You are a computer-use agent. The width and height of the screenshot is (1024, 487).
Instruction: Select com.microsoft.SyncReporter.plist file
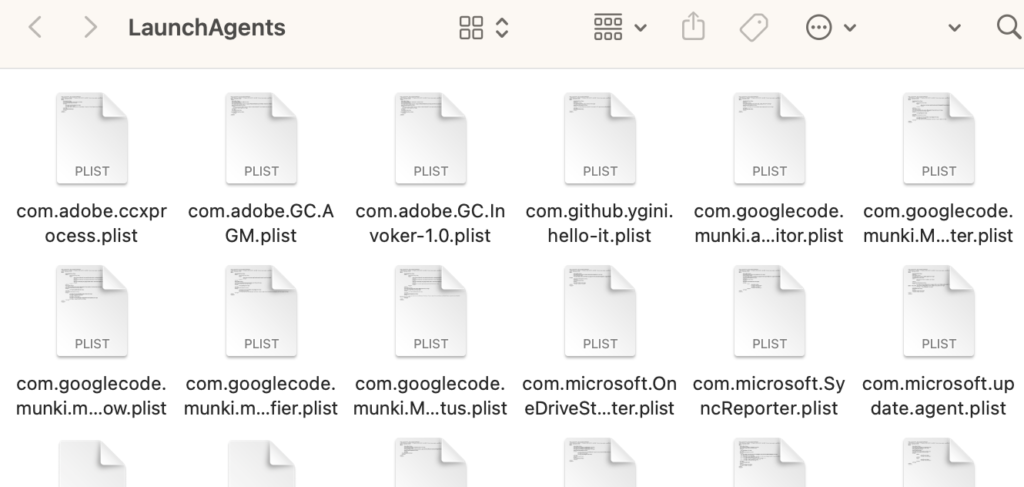pos(769,310)
